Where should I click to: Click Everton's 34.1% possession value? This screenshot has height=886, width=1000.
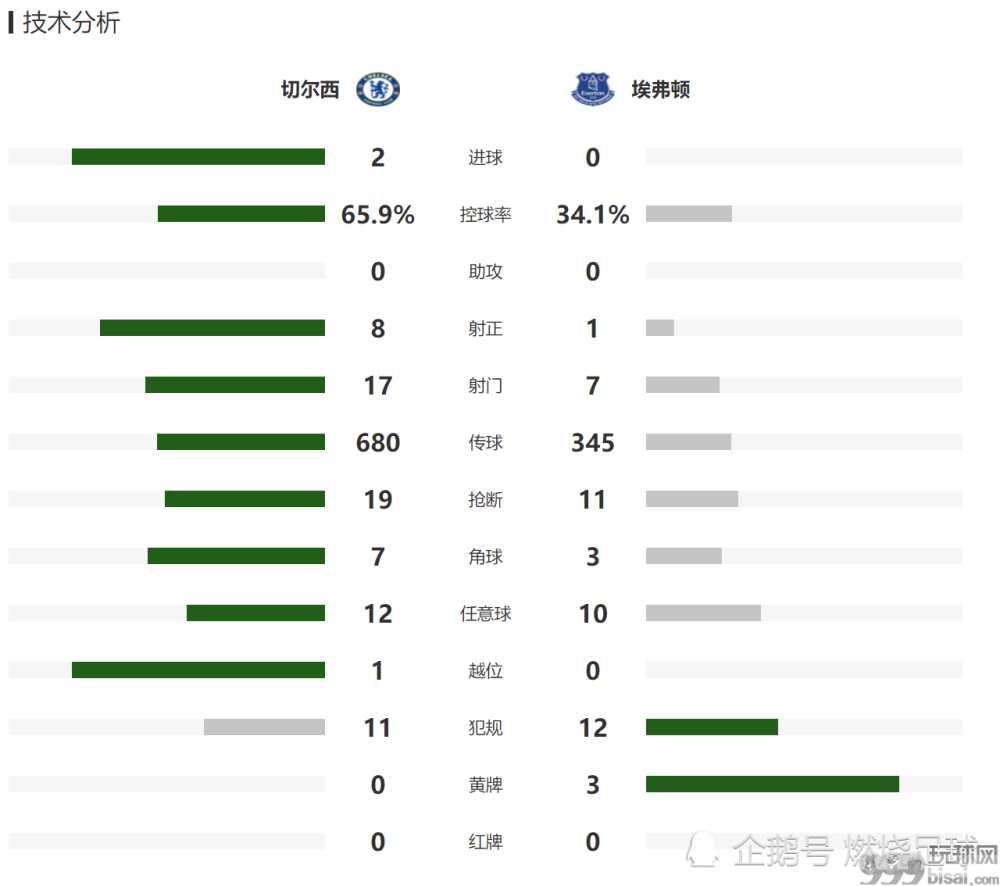pos(592,214)
